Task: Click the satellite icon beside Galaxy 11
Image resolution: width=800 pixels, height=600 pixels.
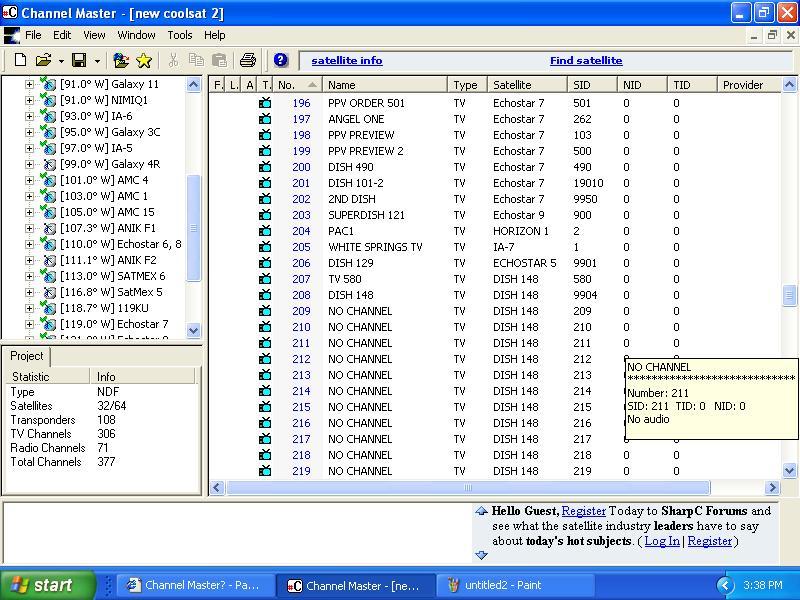Action: 48,84
